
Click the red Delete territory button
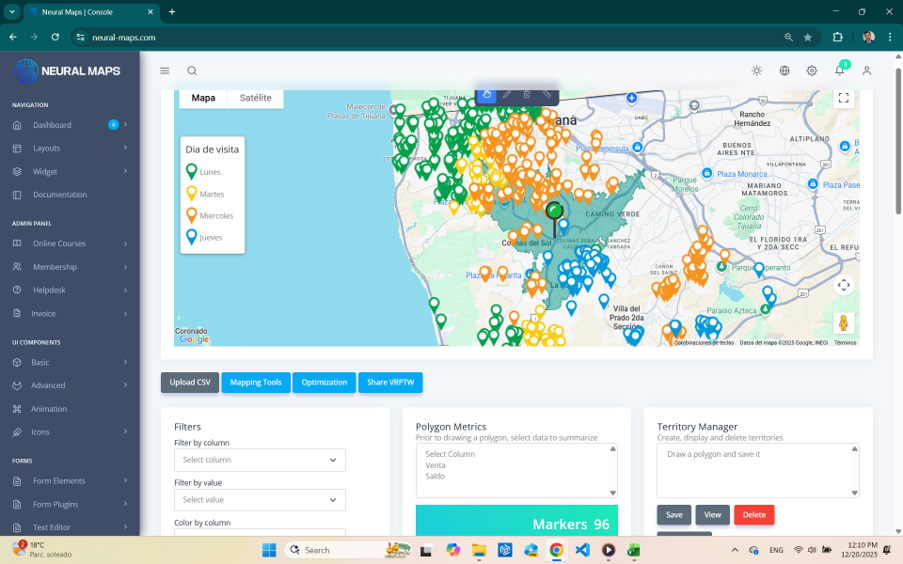click(x=754, y=515)
